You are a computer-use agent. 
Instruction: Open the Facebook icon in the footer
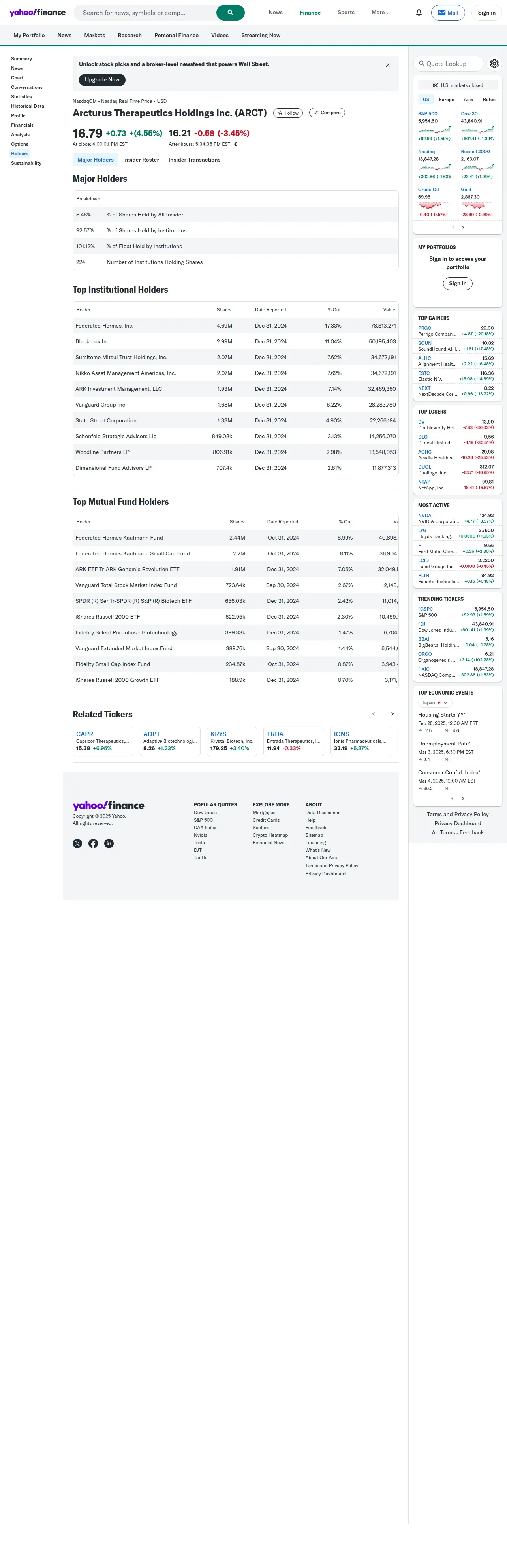[x=93, y=843]
